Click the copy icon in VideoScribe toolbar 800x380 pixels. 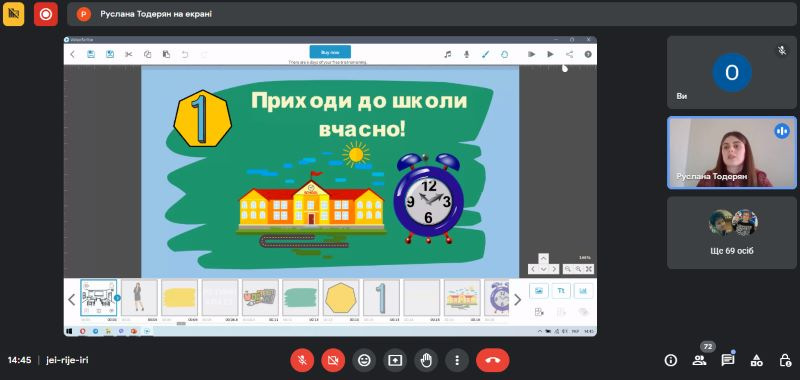coord(147,54)
